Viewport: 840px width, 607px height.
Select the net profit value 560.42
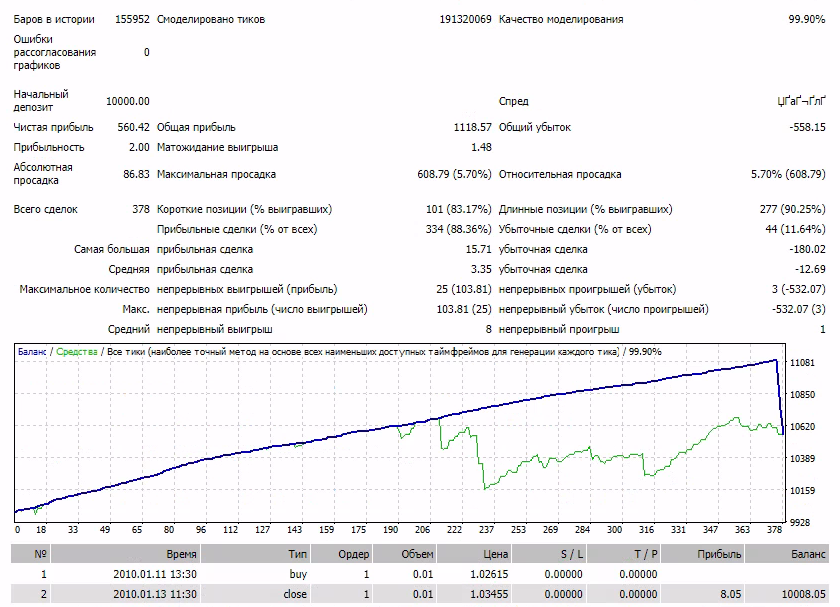[x=133, y=128]
